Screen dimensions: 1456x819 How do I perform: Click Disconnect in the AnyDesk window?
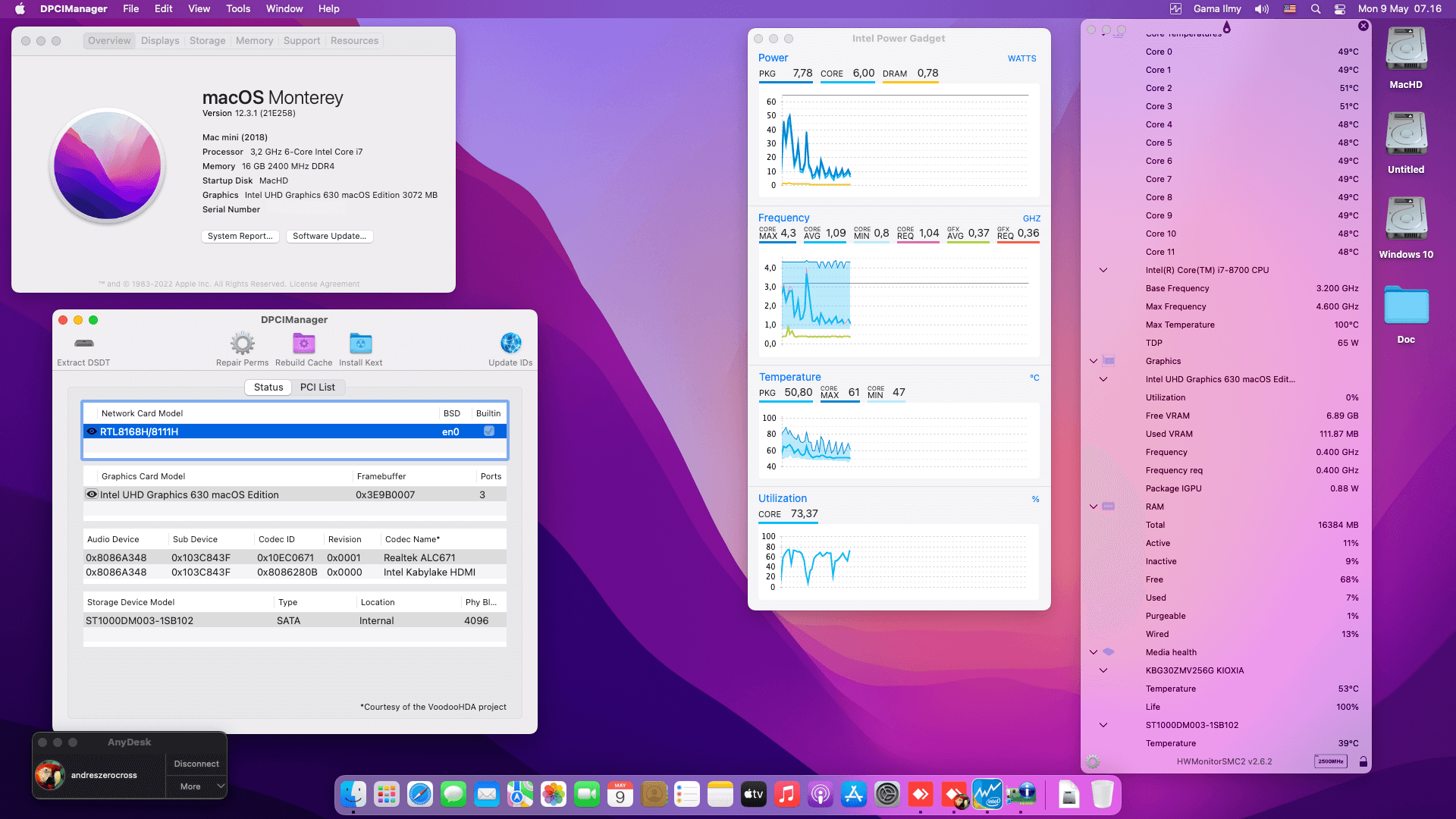[196, 764]
